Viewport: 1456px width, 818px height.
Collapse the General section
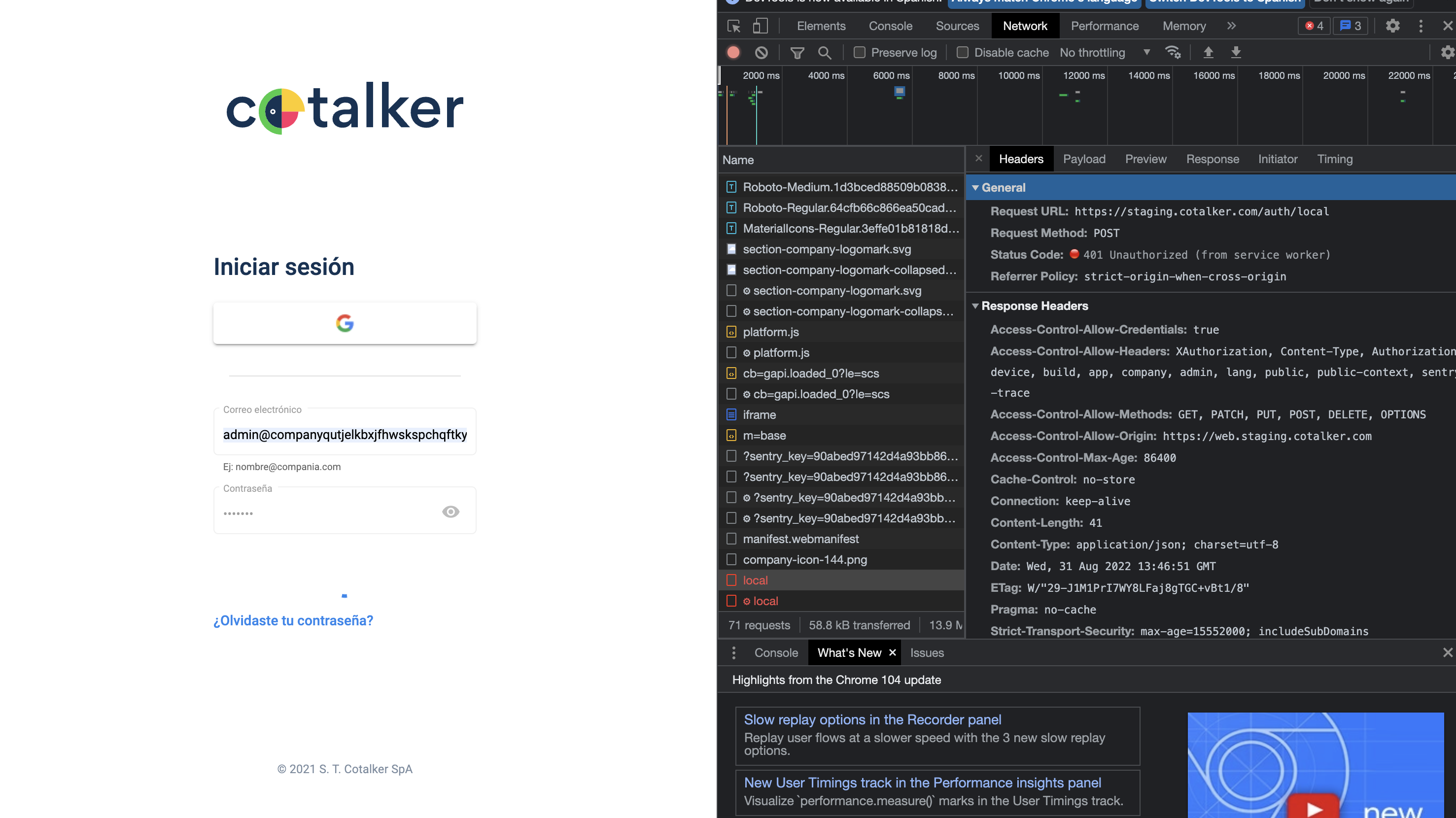pyautogui.click(x=975, y=188)
